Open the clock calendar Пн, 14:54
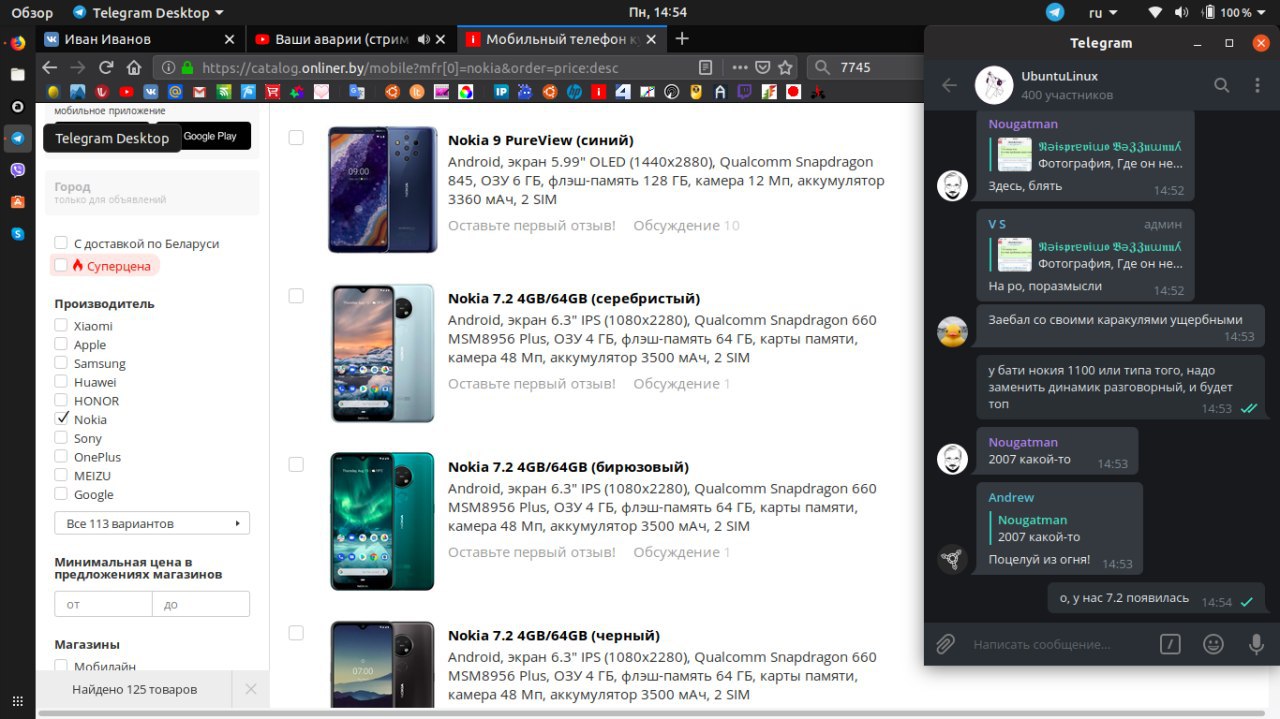 [x=658, y=12]
